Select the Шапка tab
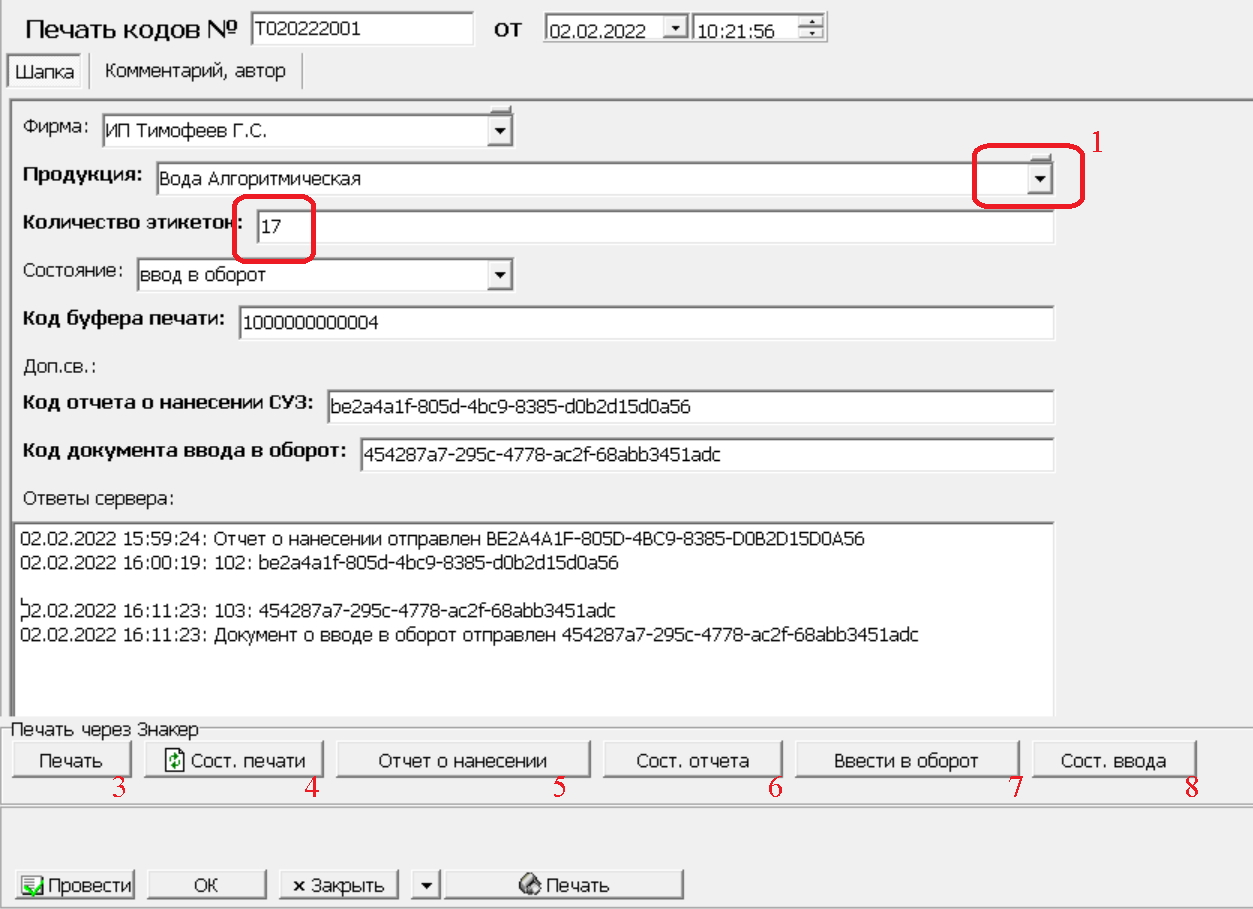Image resolution: width=1253 pixels, height=909 pixels. [45, 72]
